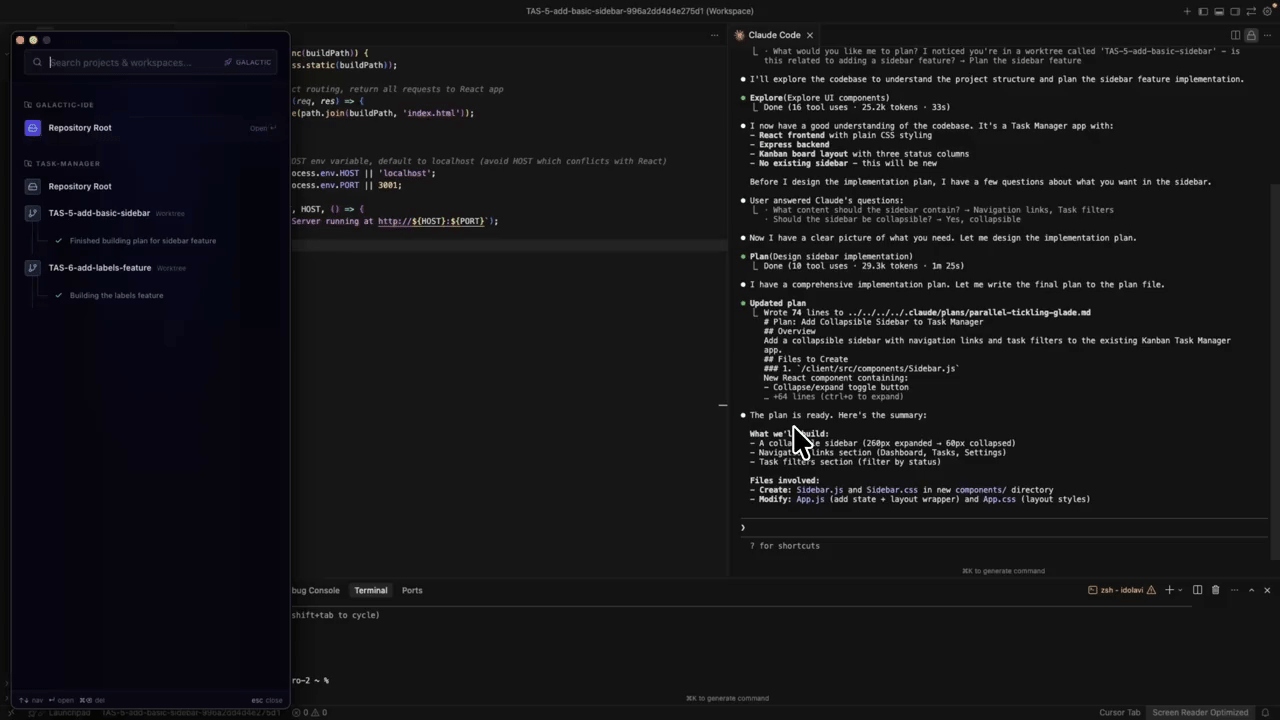Click the Galactic rocket badge
The image size is (1280, 720).
pos(247,62)
